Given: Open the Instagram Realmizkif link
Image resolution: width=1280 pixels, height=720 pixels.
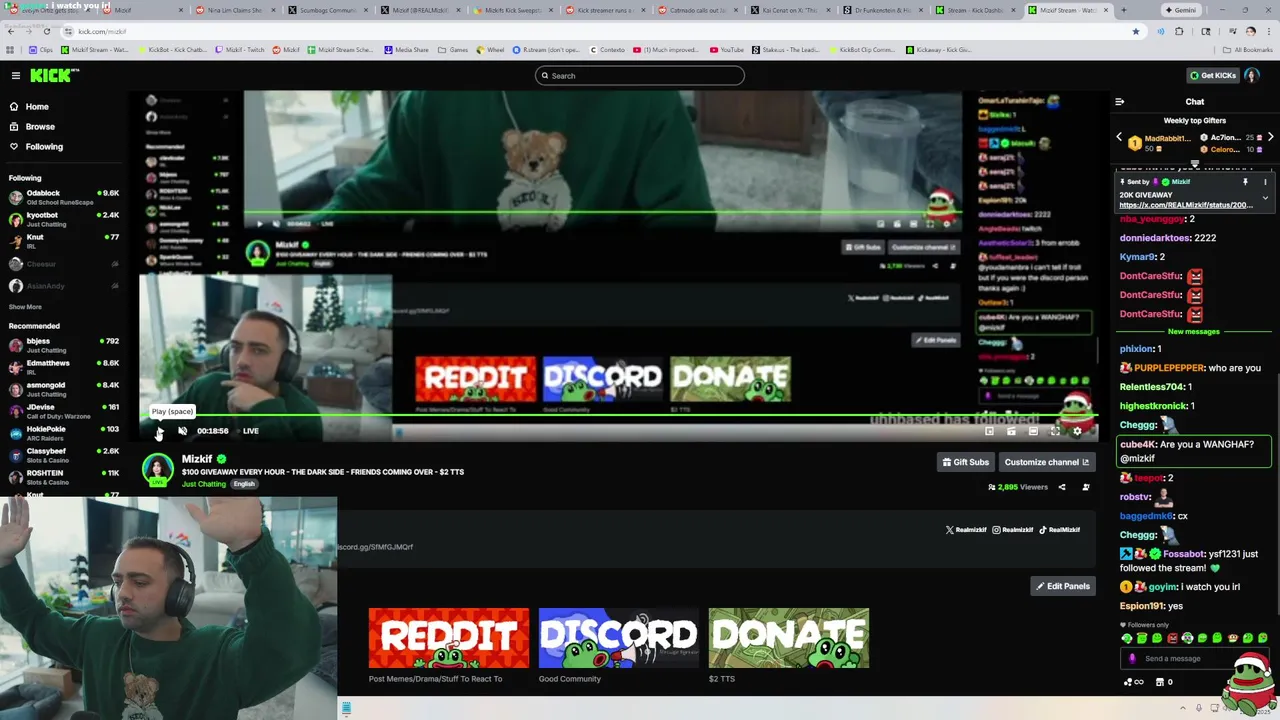Looking at the screenshot, I should pyautogui.click(x=1012, y=530).
